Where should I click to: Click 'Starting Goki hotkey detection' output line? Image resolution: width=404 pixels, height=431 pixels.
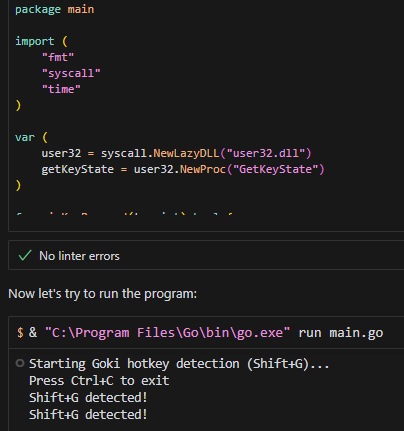pyautogui.click(x=179, y=364)
